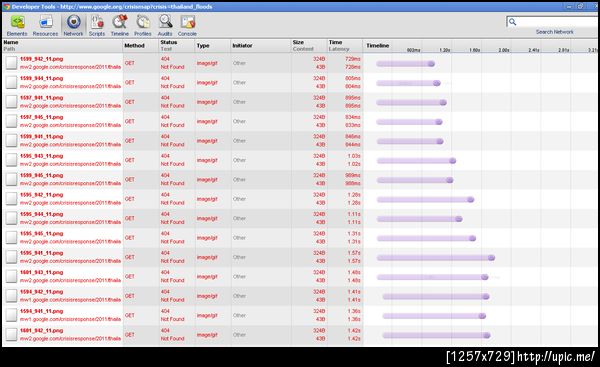Click file icon of 1601_942_11.png row
600x367 pixels.
pos(11,334)
